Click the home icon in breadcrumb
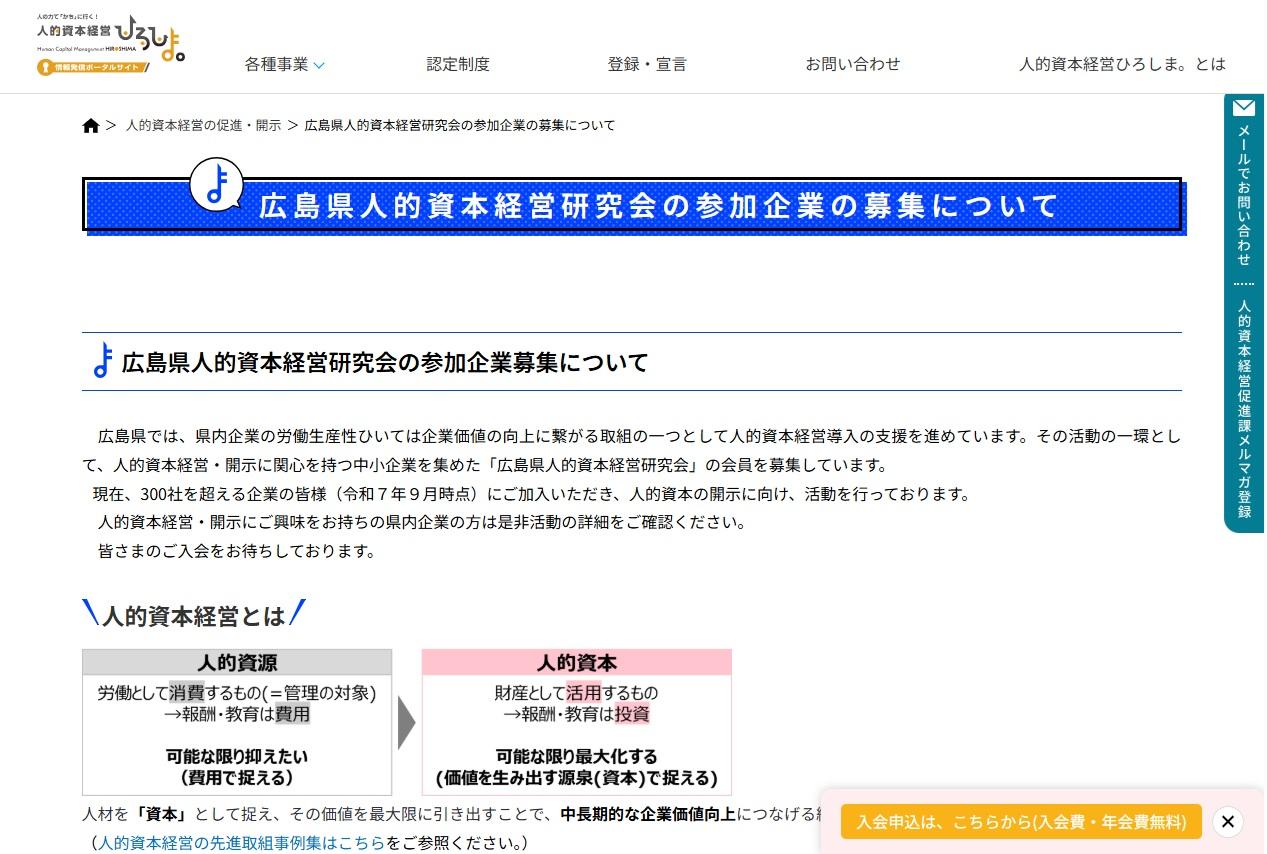The width and height of the screenshot is (1267, 854). 91,126
